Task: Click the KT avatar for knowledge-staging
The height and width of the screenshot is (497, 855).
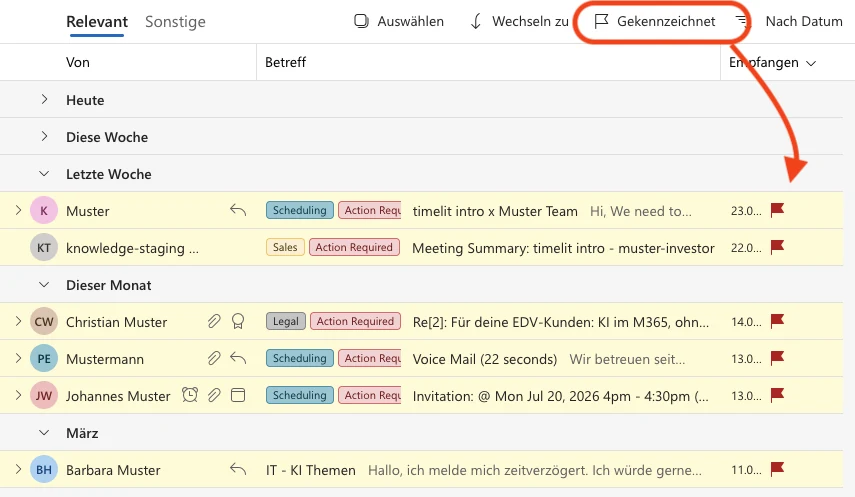Action: 44,248
